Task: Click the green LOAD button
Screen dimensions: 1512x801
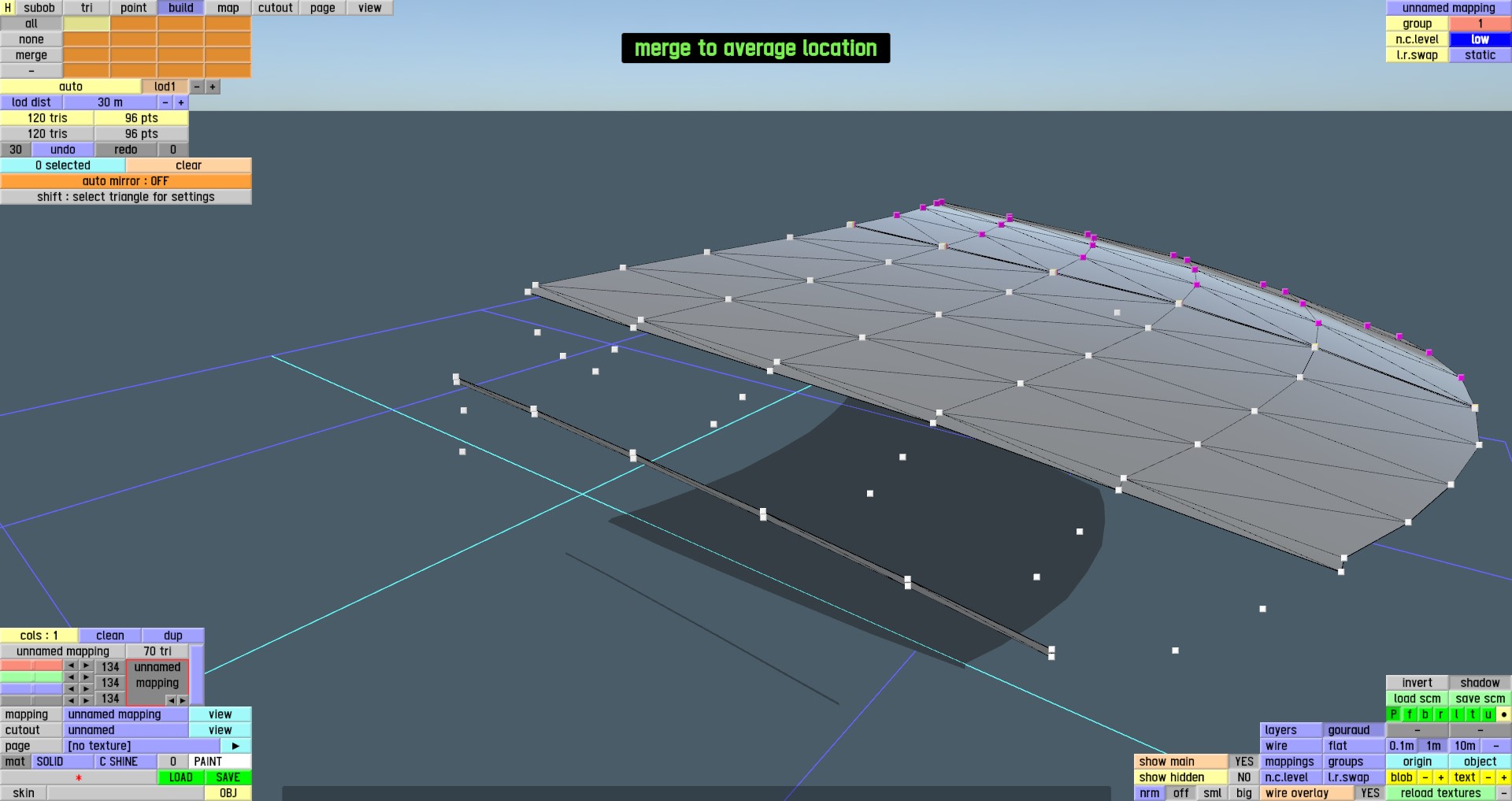Action: coord(180,777)
